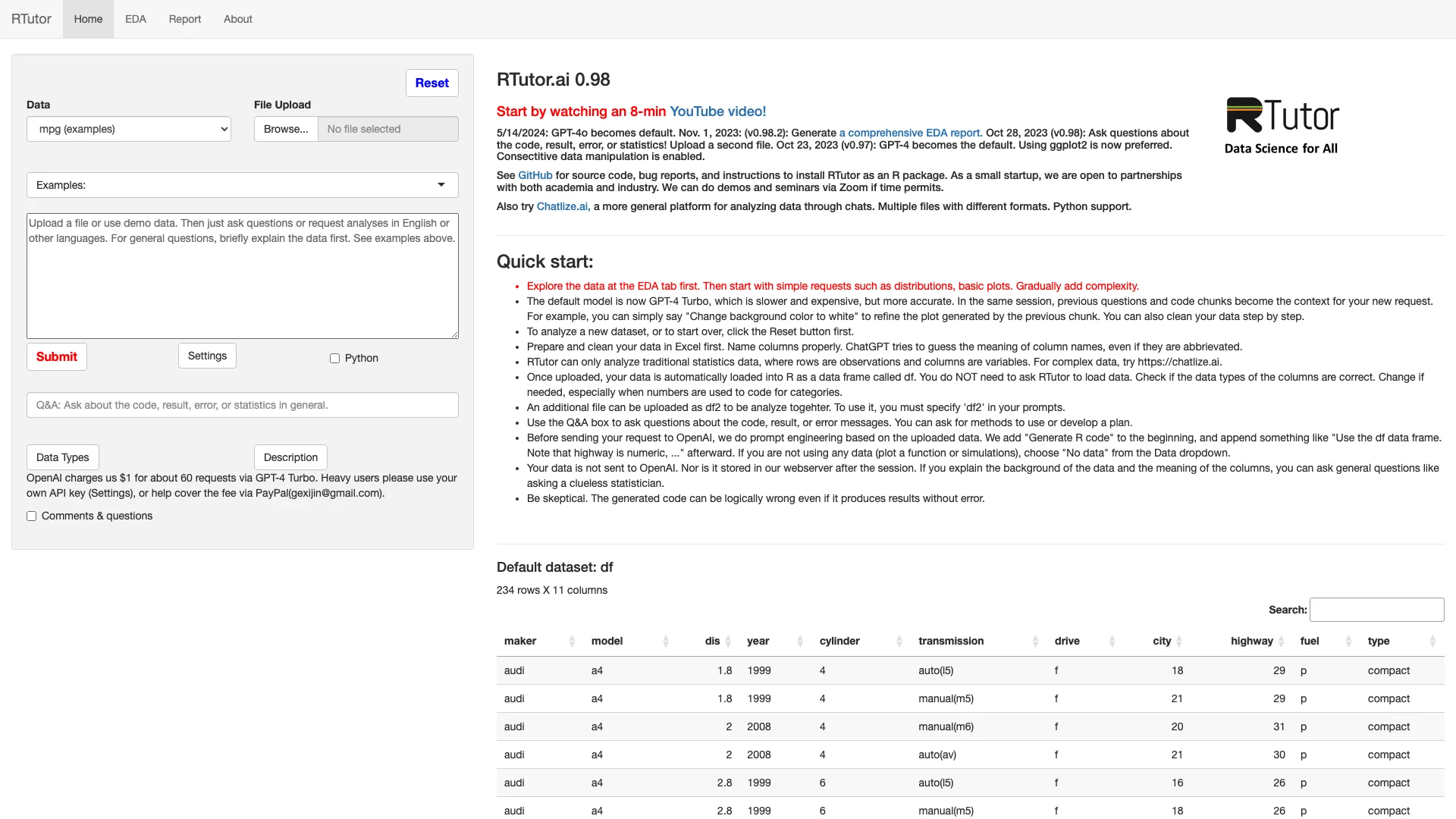This screenshot has height=819, width=1456.
Task: Click the maker column header text
Action: [520, 641]
